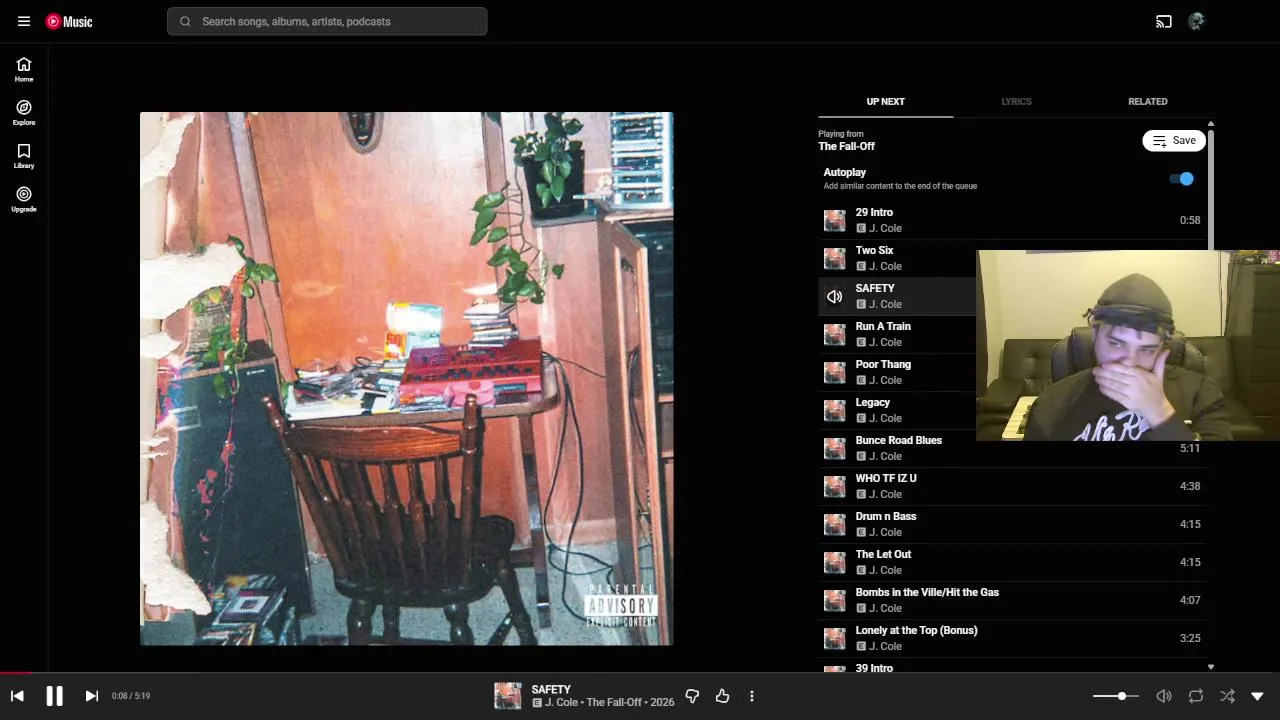Screen dimensions: 1280x720
Task: Click the queue scrollbar up arrow
Action: (x=1210, y=124)
